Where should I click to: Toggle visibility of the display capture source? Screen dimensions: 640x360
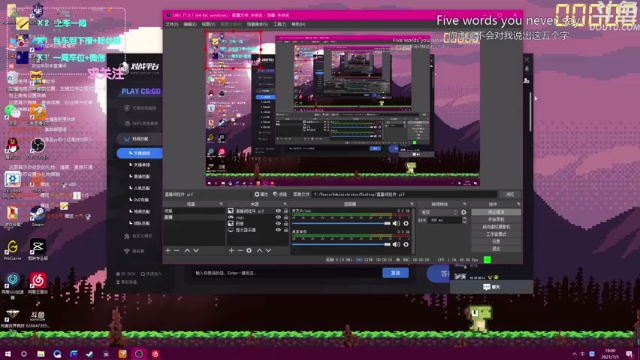coord(278,230)
